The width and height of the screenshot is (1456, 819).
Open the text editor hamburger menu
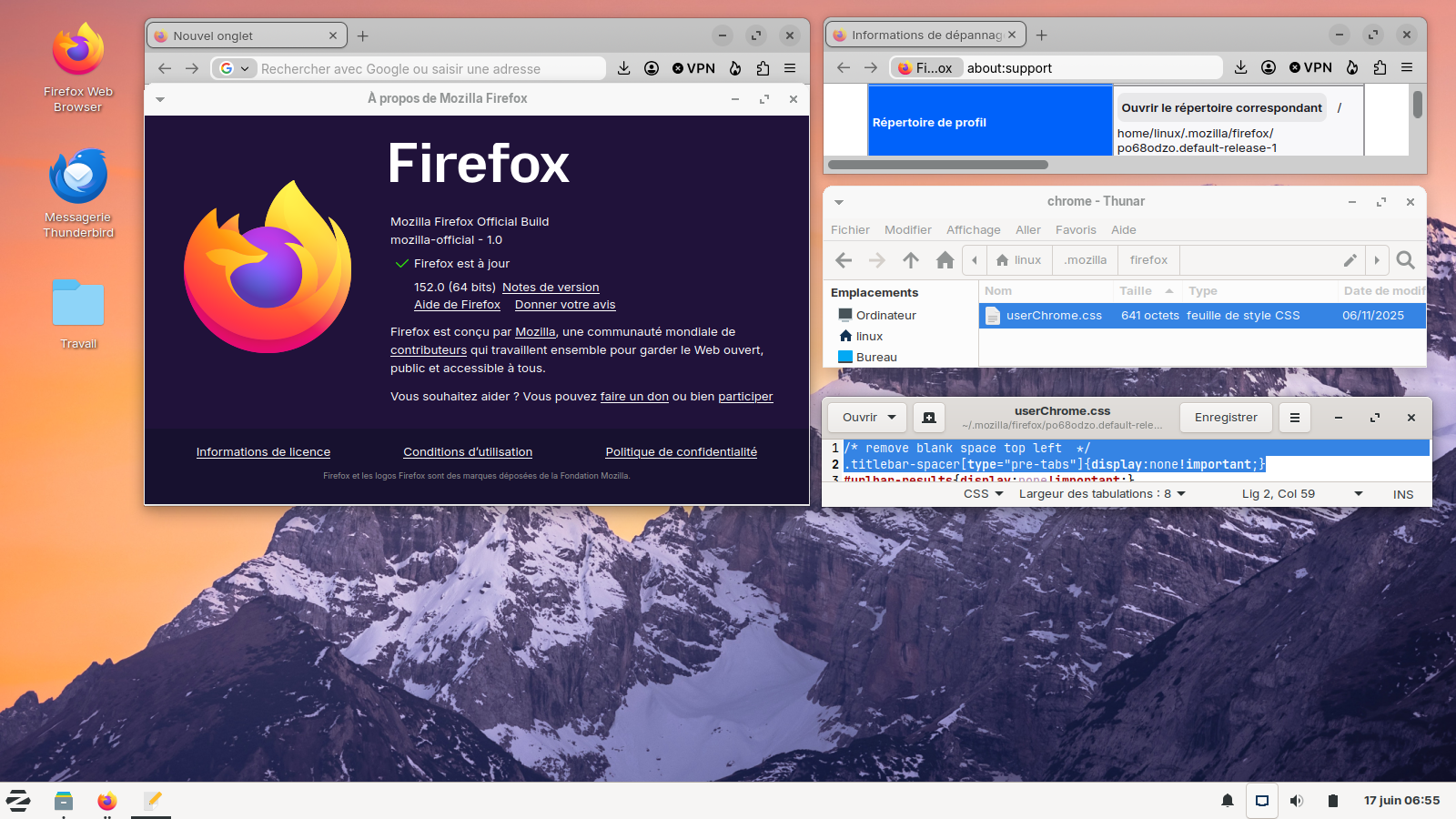click(x=1295, y=418)
